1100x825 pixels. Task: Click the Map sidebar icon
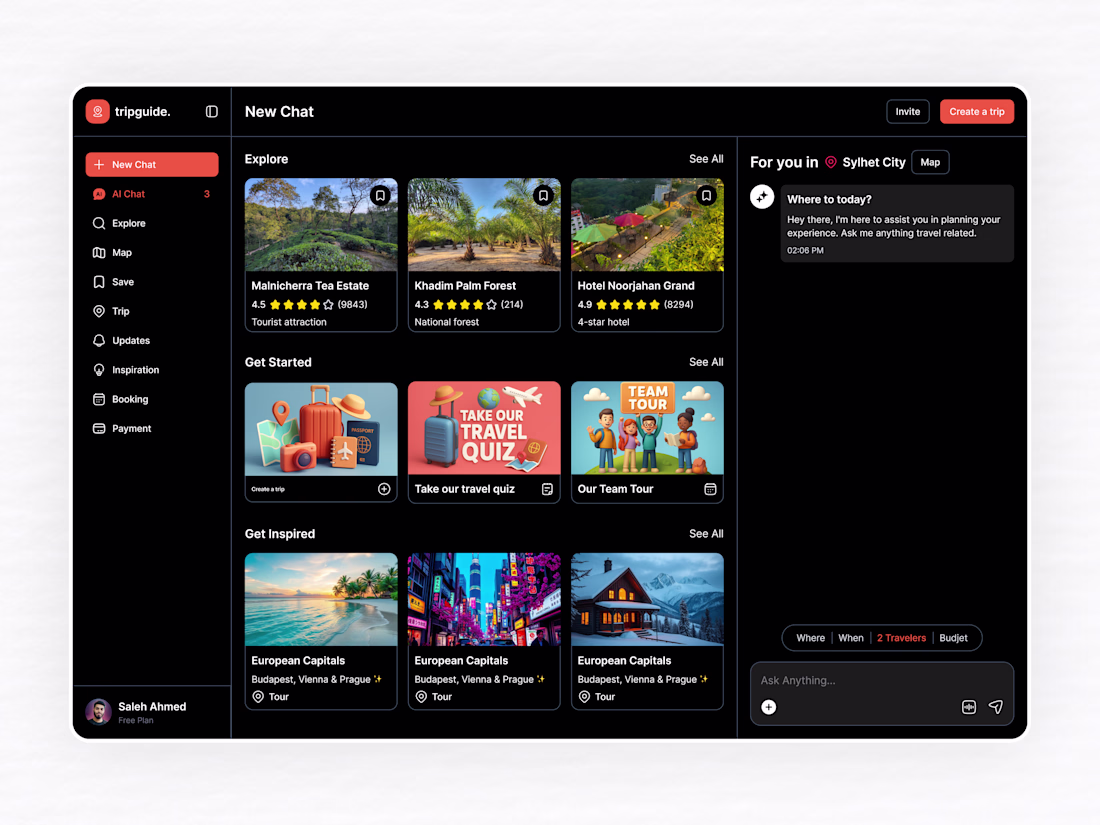99,253
